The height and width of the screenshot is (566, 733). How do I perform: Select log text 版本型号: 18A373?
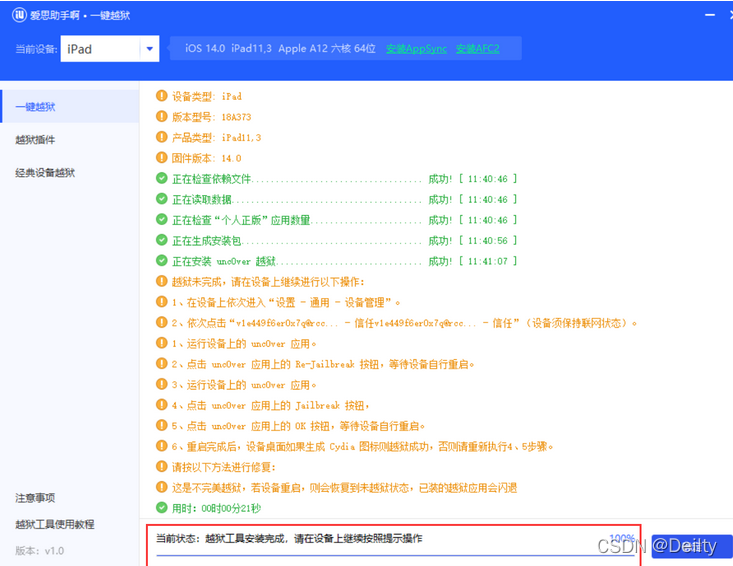tap(212, 117)
